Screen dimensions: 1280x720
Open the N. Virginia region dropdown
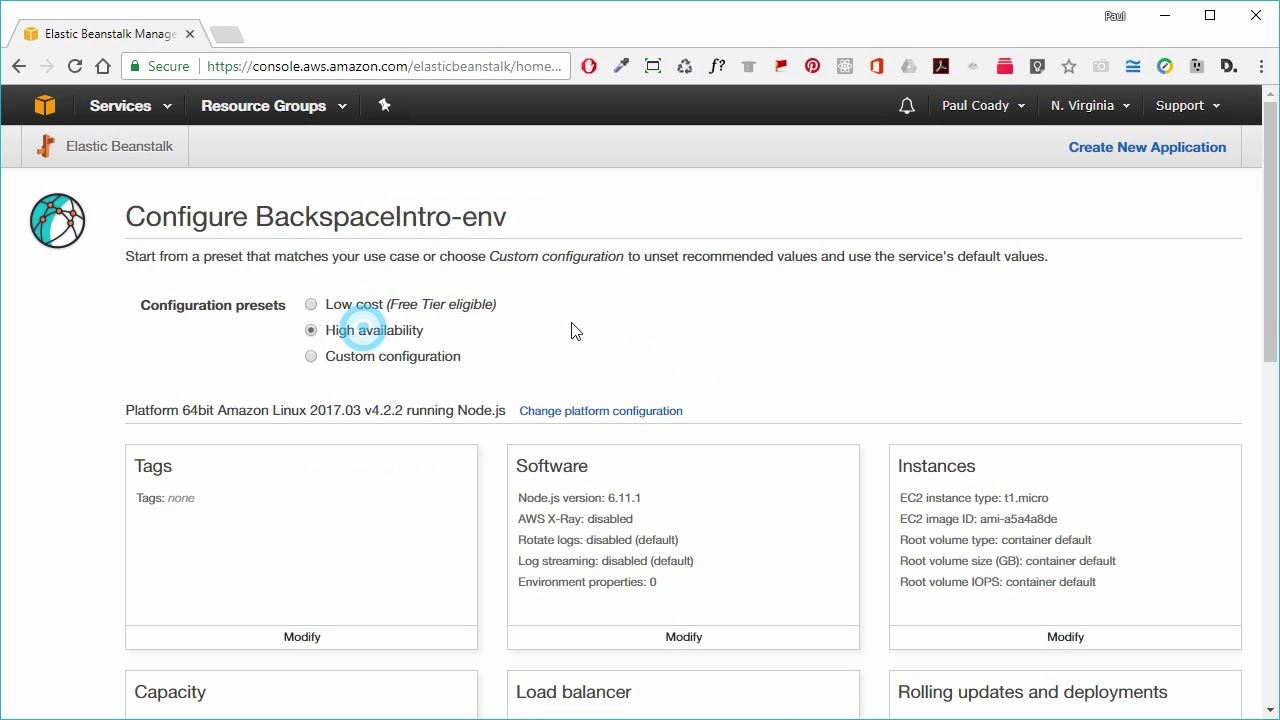tap(1090, 105)
